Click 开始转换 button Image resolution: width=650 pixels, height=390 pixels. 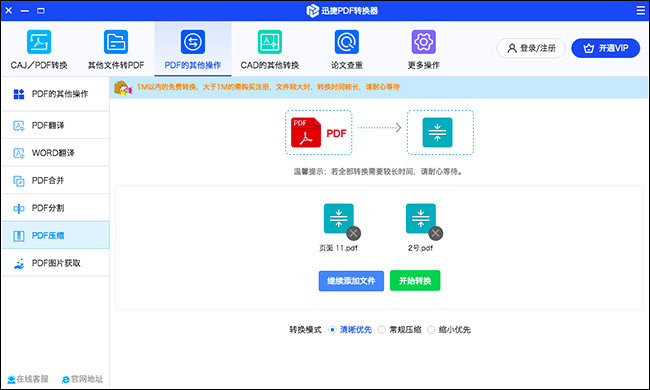(x=415, y=281)
